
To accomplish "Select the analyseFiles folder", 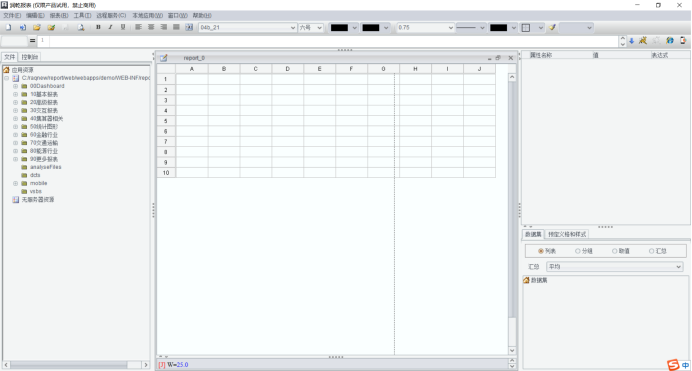I will coord(45,167).
